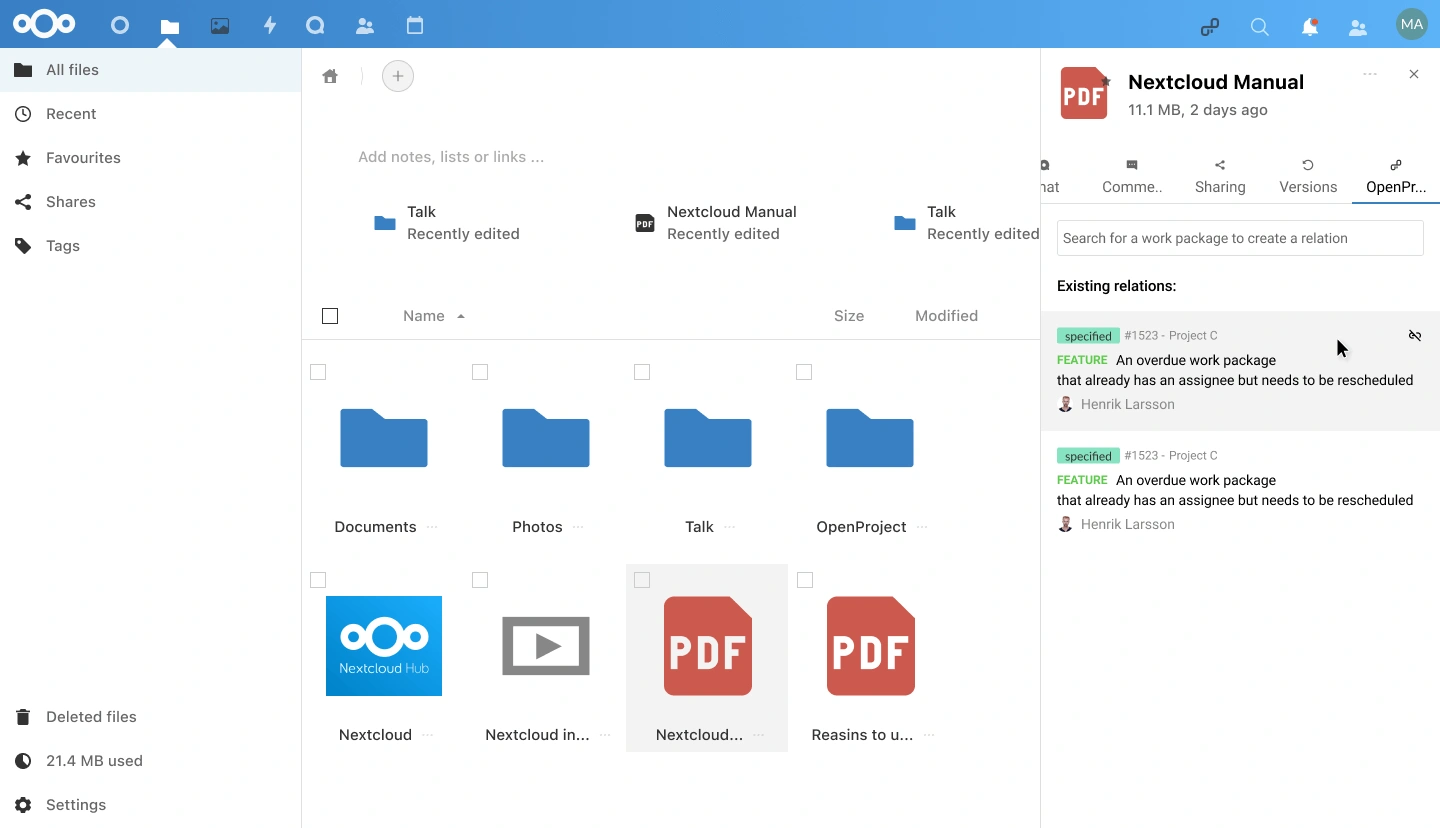Sort files by Name column header
This screenshot has height=828, width=1440.
click(x=424, y=316)
